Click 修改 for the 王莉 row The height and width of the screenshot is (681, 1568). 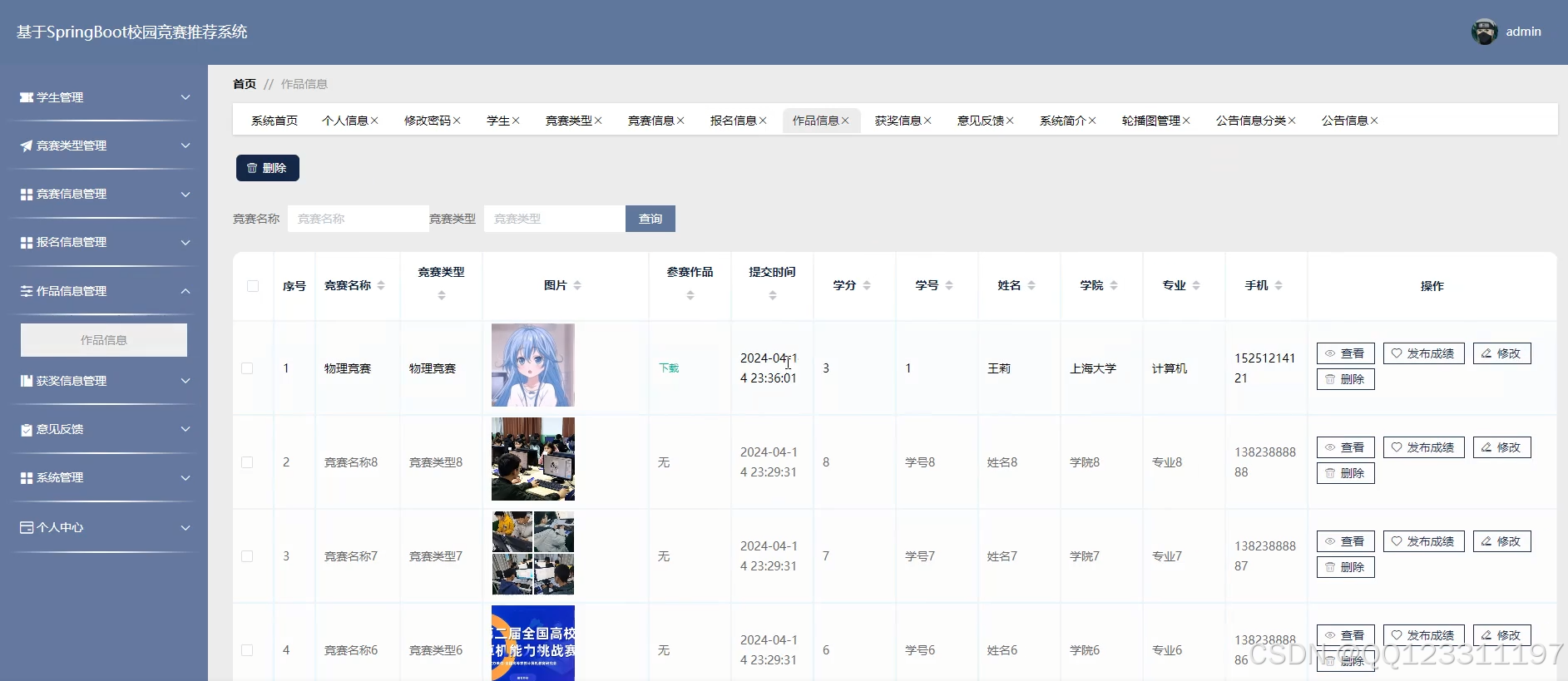(x=1502, y=353)
